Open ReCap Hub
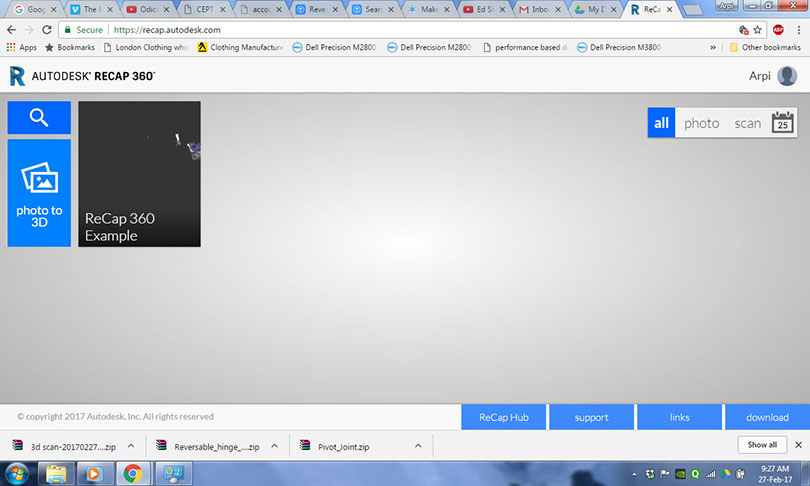Viewport: 810px width, 486px height. (x=504, y=417)
